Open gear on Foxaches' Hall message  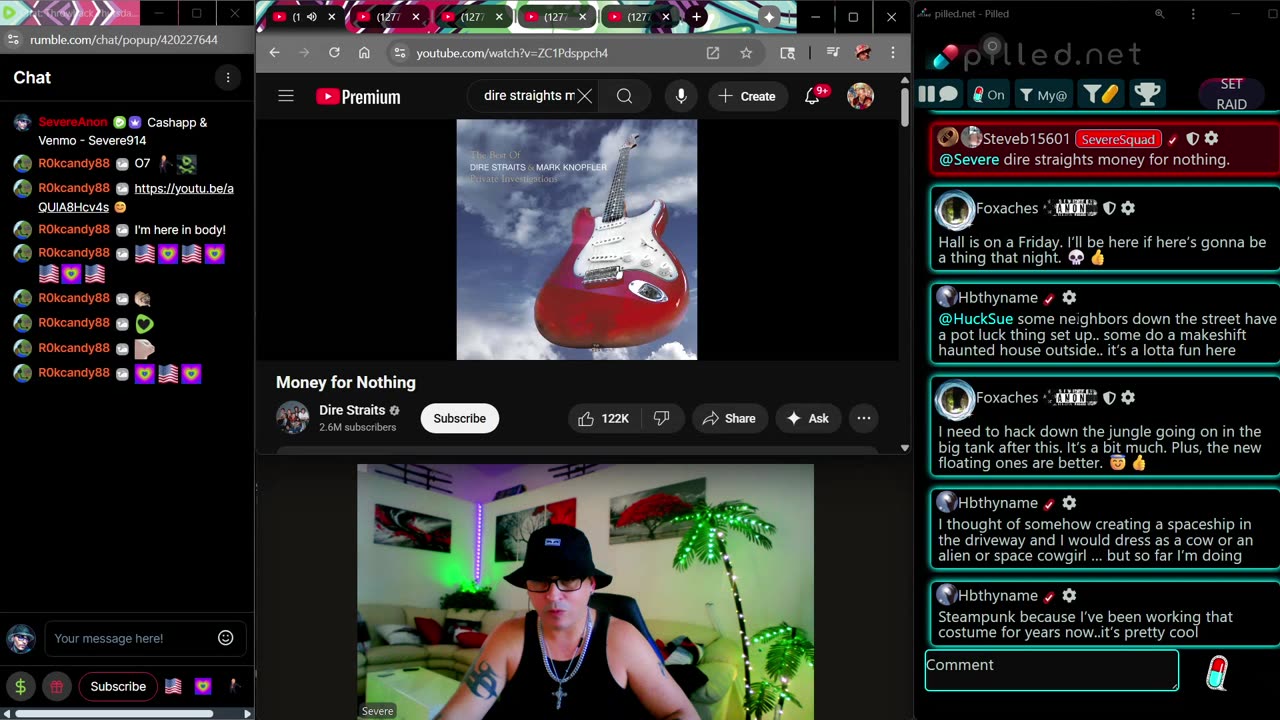1128,208
